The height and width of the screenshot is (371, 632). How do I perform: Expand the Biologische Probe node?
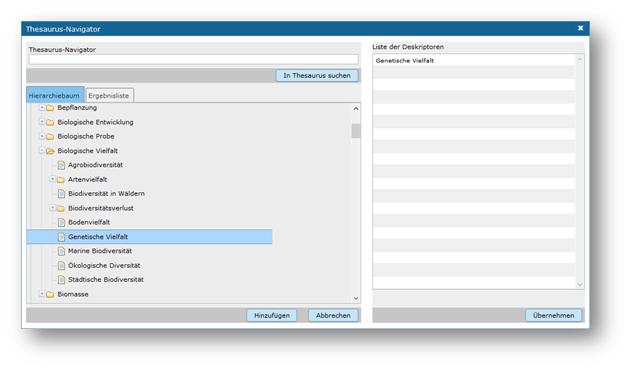click(42, 136)
